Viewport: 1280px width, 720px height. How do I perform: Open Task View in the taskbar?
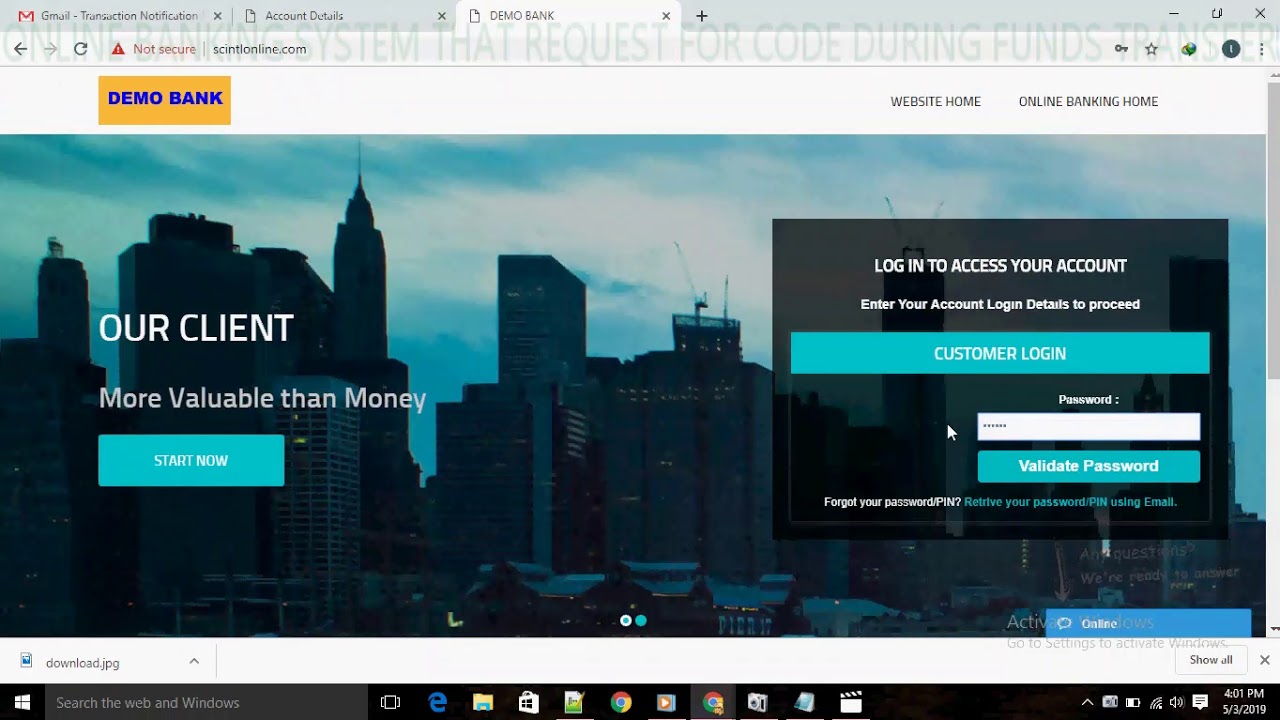pyautogui.click(x=391, y=702)
